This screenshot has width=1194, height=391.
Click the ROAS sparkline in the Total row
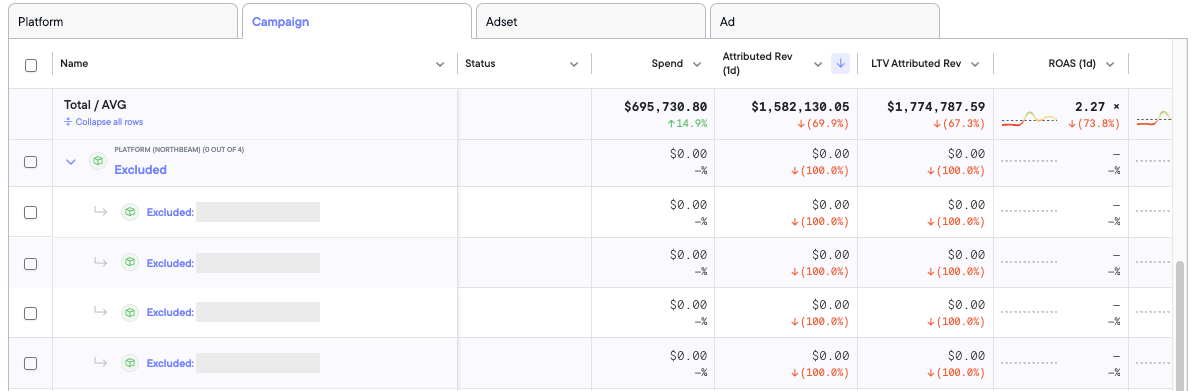tap(1029, 119)
